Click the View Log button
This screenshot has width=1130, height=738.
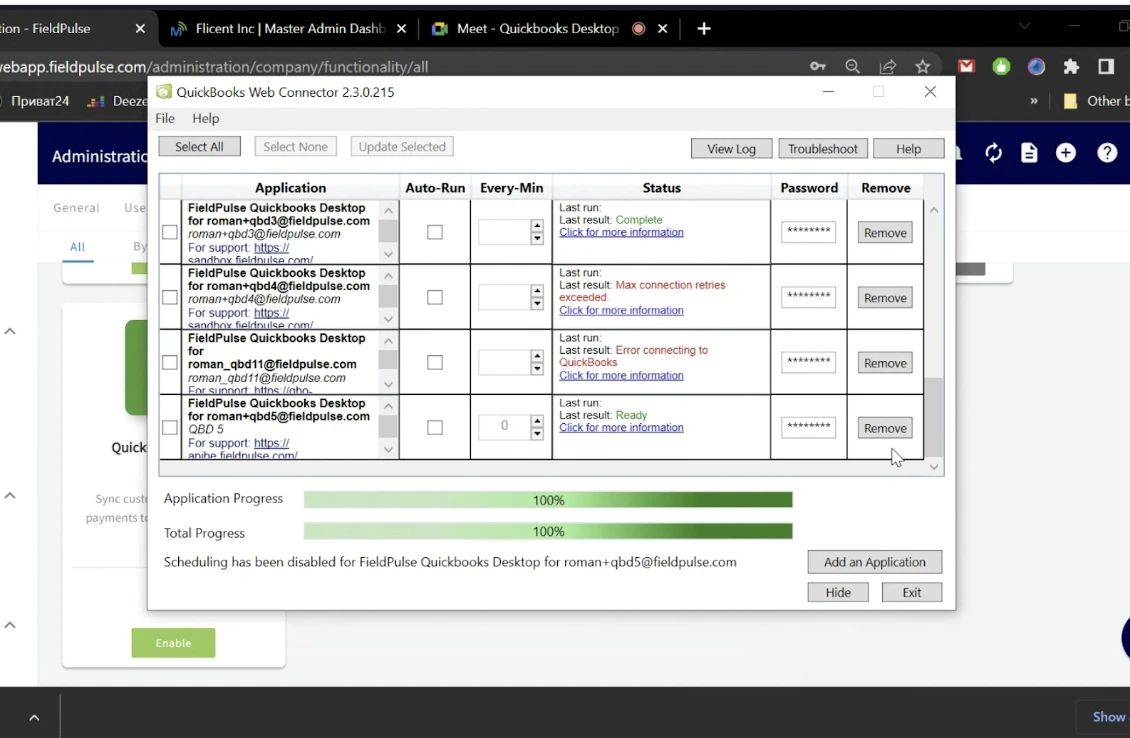click(731, 148)
